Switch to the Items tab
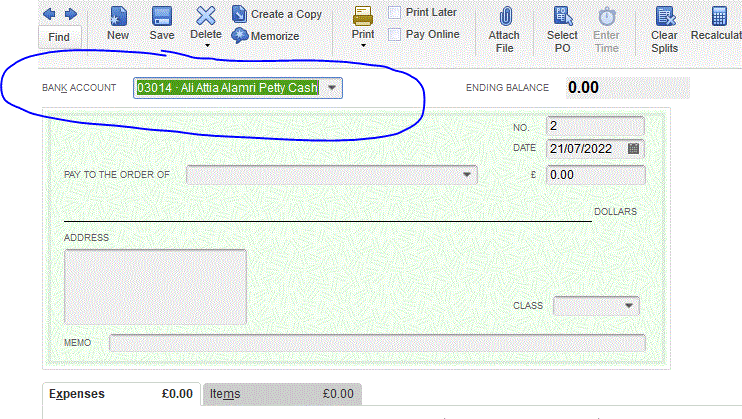The width and height of the screenshot is (742, 419). (x=282, y=394)
